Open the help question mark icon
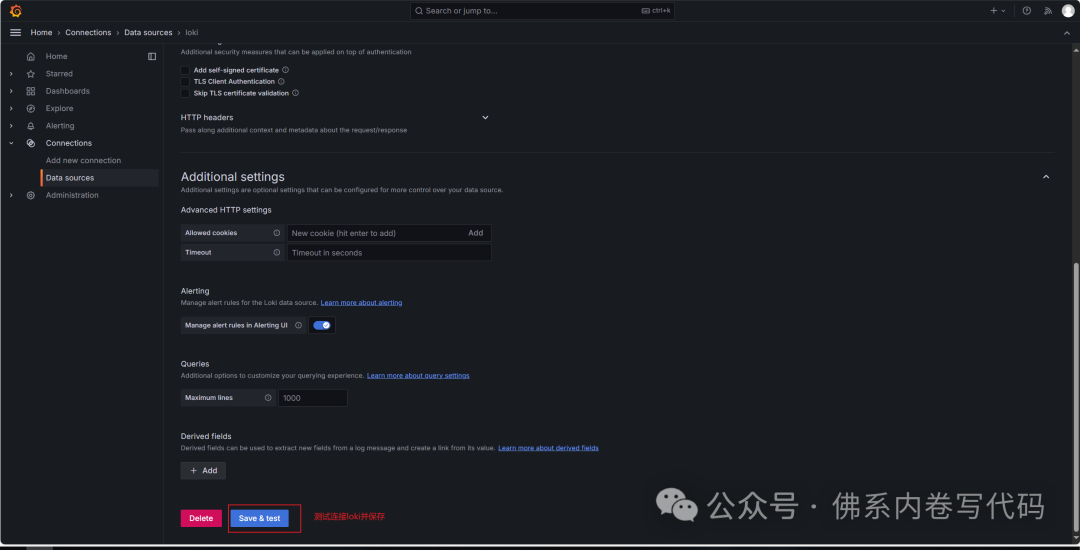The width and height of the screenshot is (1080, 550). 1026,11
